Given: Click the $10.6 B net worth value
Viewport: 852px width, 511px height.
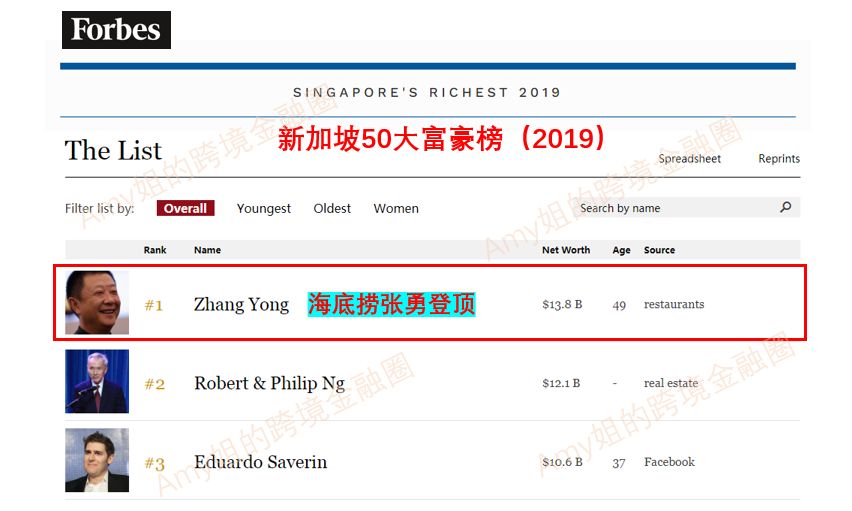Looking at the screenshot, I should pyautogui.click(x=562, y=462).
